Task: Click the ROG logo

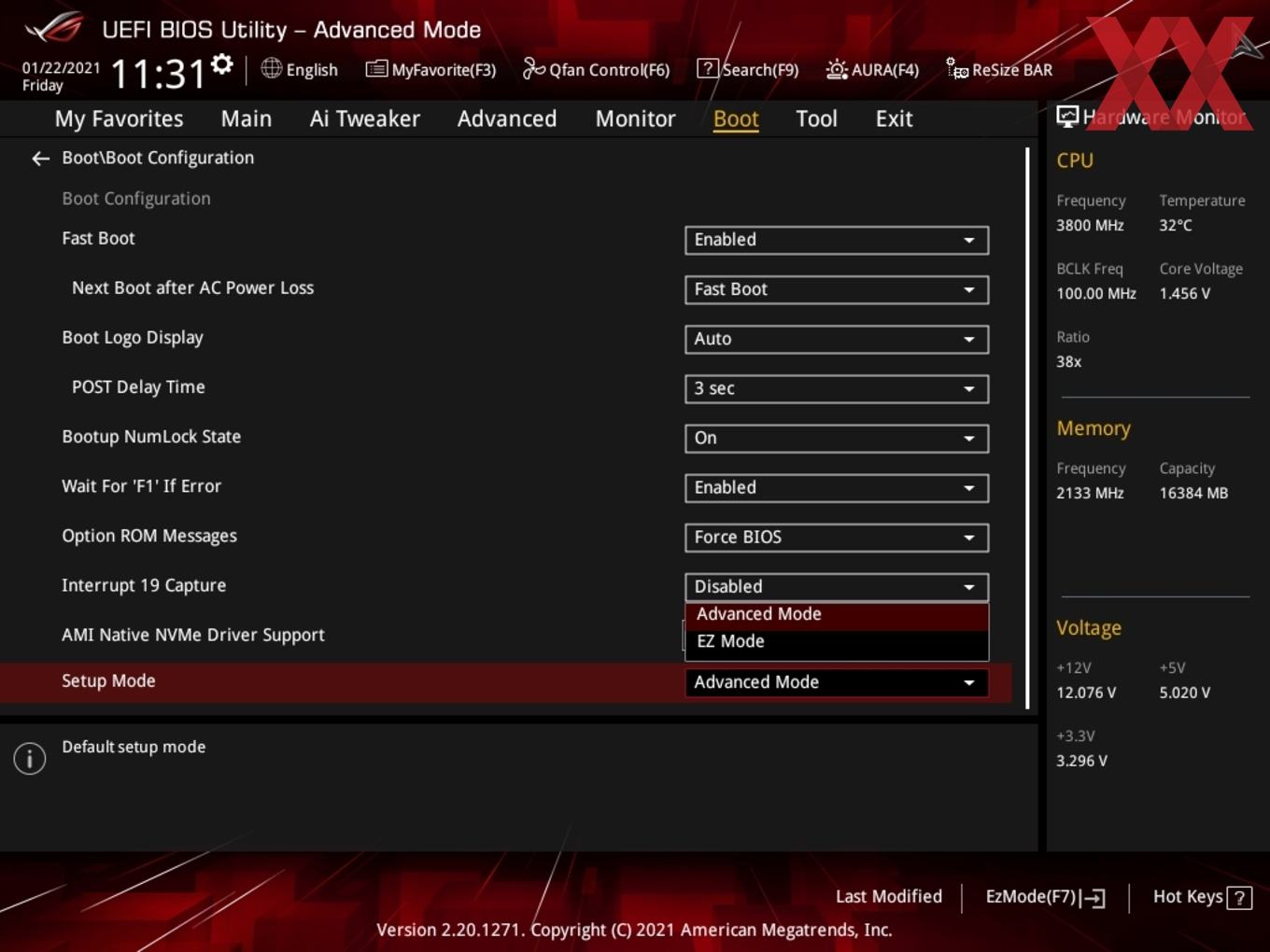Action: pos(54,28)
